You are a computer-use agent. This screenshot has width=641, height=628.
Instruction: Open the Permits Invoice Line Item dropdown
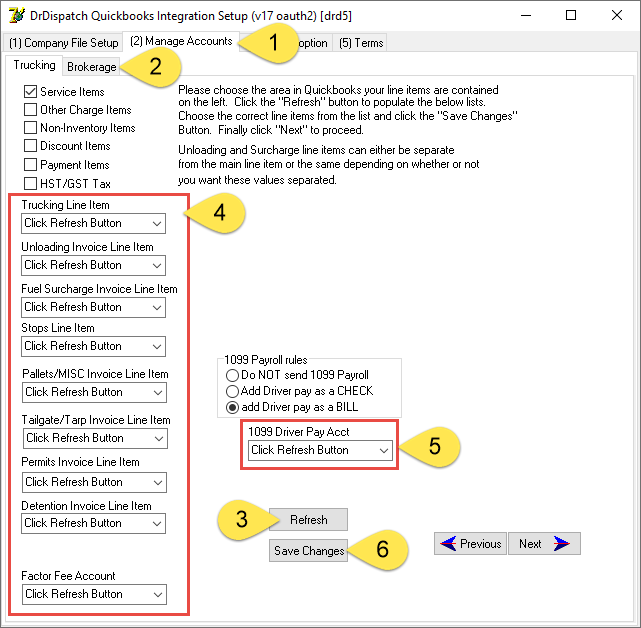pyautogui.click(x=94, y=482)
